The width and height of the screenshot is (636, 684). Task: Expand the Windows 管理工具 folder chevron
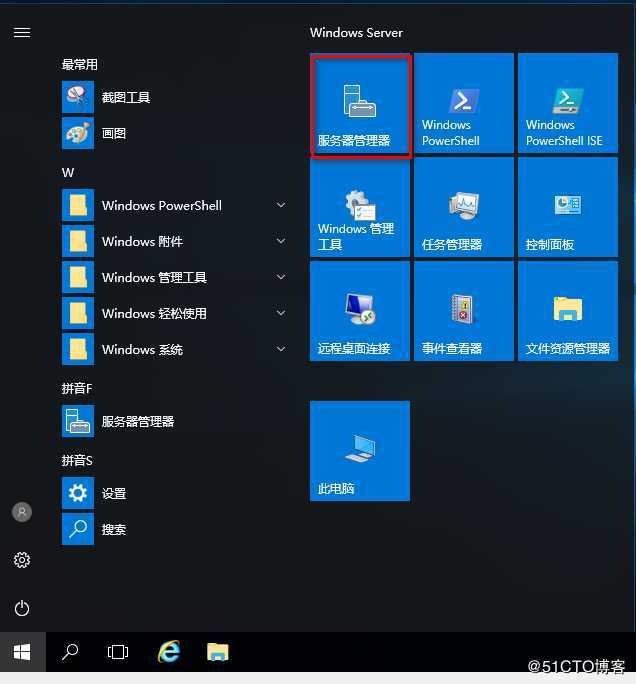point(281,277)
